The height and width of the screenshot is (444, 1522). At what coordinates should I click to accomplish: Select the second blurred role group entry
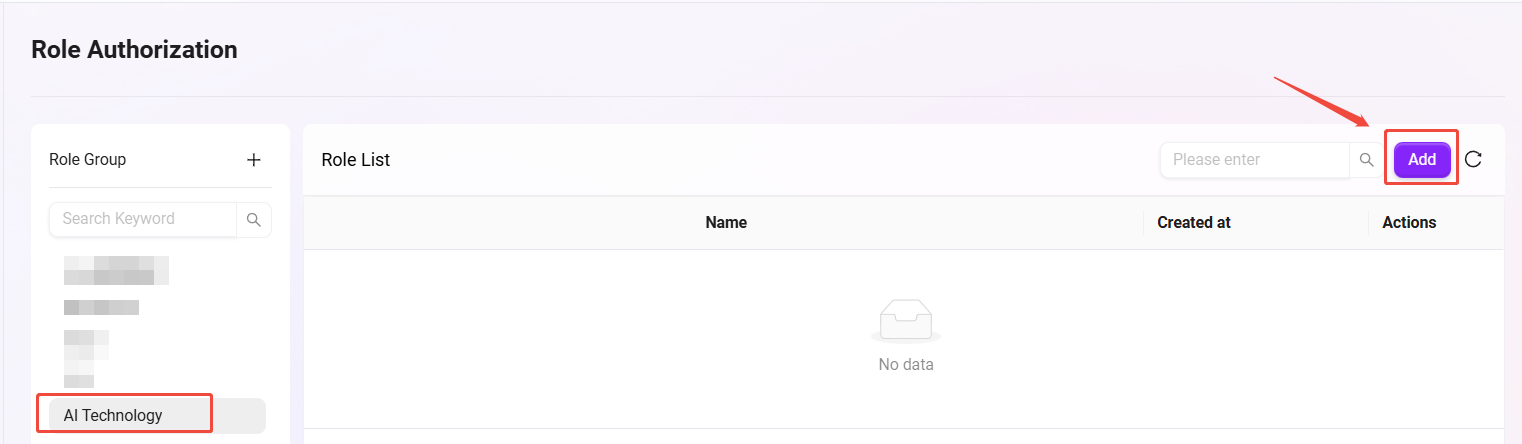(x=101, y=307)
